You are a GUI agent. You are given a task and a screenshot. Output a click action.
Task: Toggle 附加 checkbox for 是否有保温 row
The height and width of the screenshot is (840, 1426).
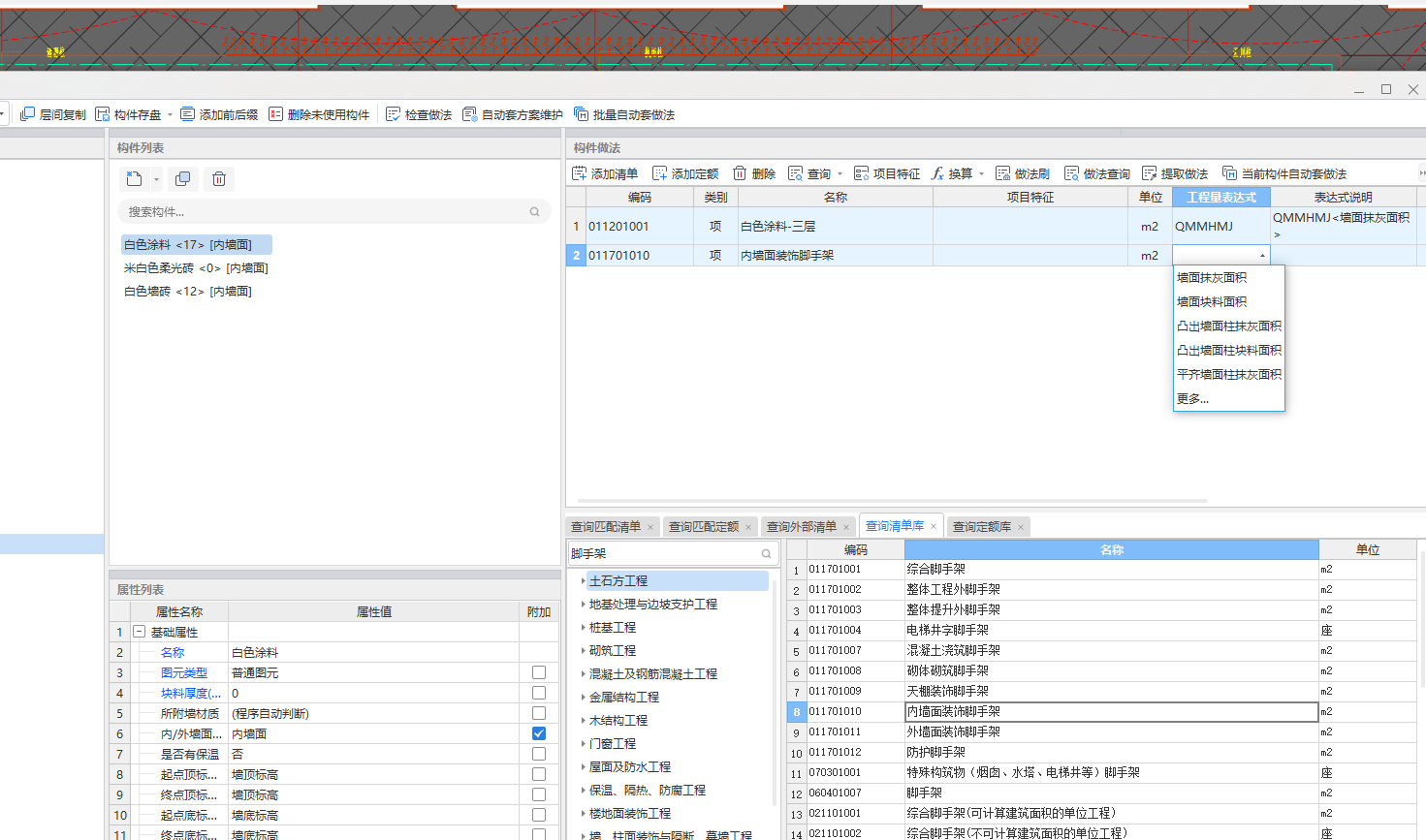click(x=539, y=754)
